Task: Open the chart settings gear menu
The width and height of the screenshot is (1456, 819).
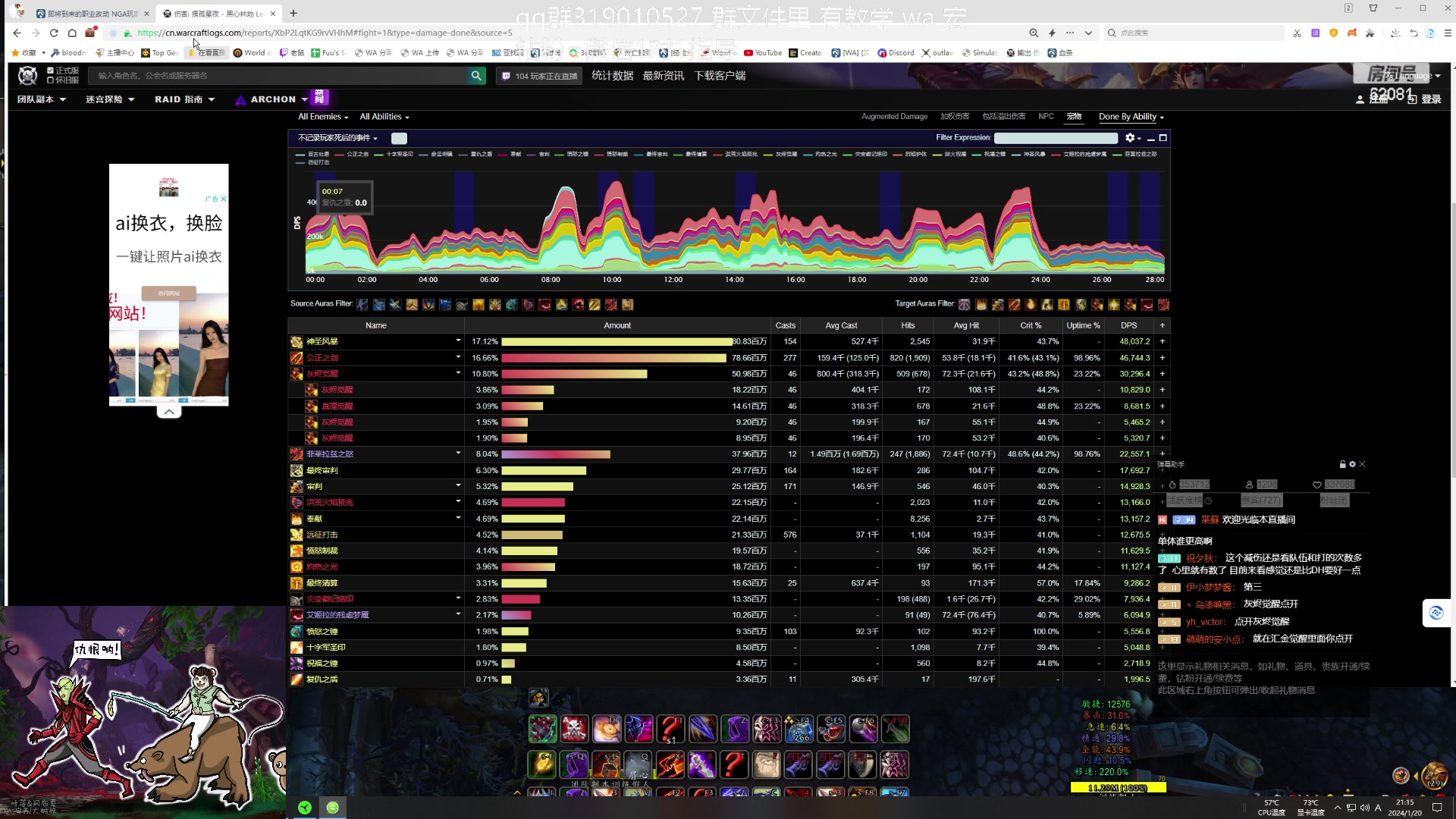Action: pos(1130,138)
